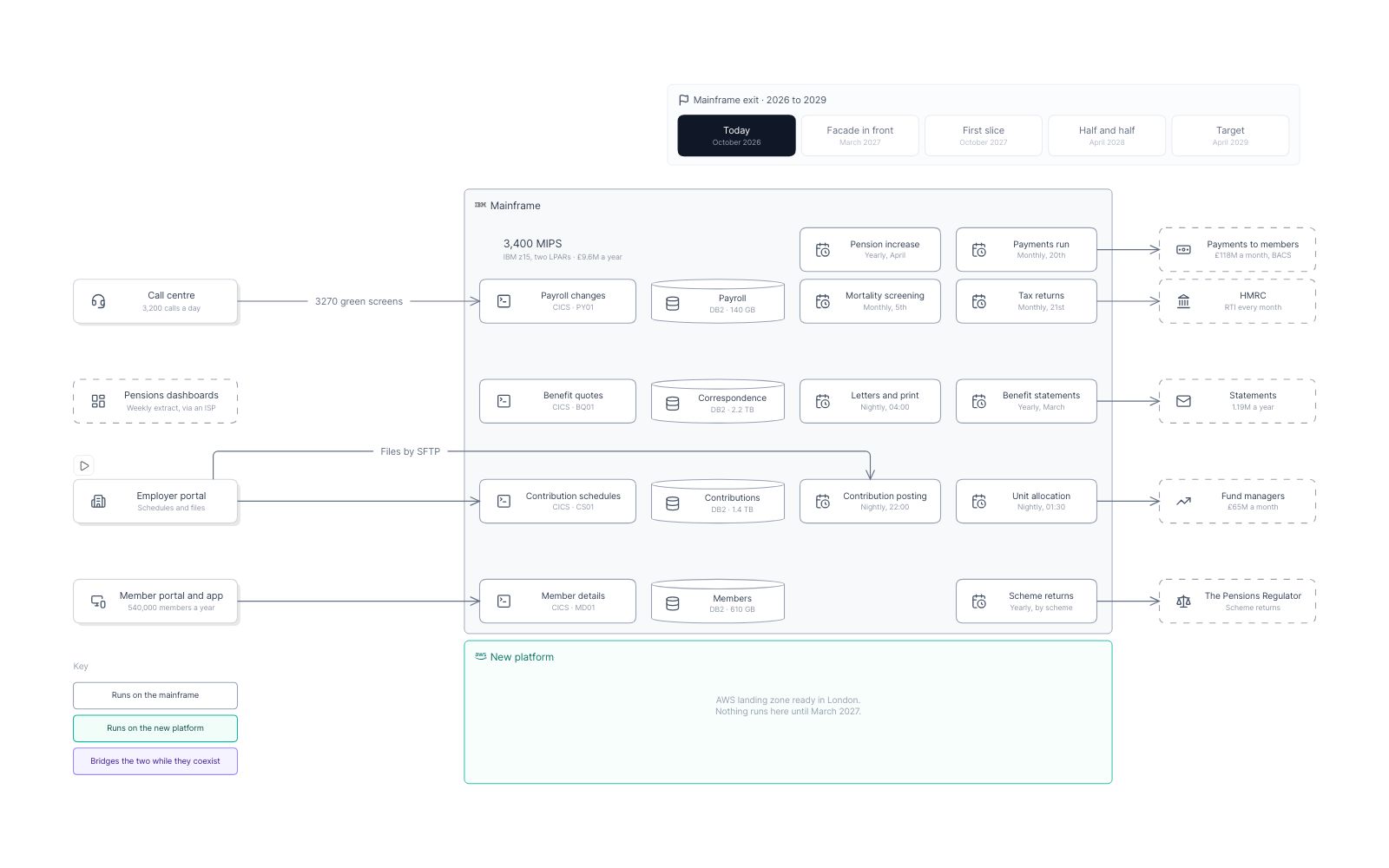
Task: Click the 'Runs on the mainframe' key entry
Action: click(x=155, y=695)
